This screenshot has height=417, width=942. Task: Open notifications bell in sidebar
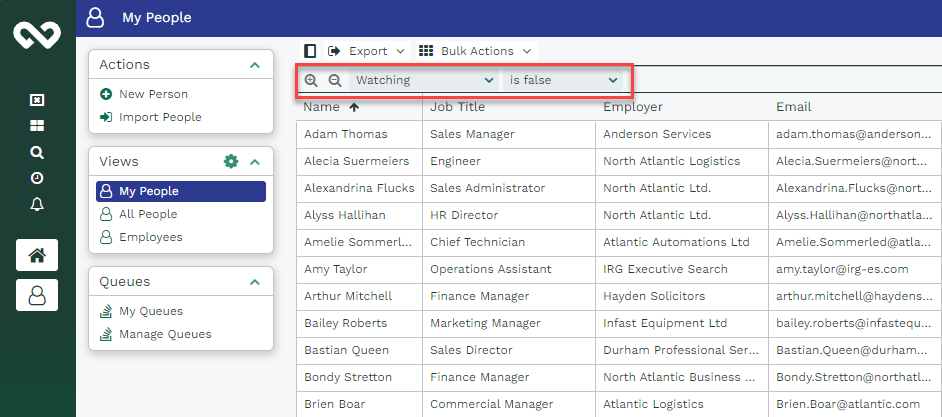[37, 204]
